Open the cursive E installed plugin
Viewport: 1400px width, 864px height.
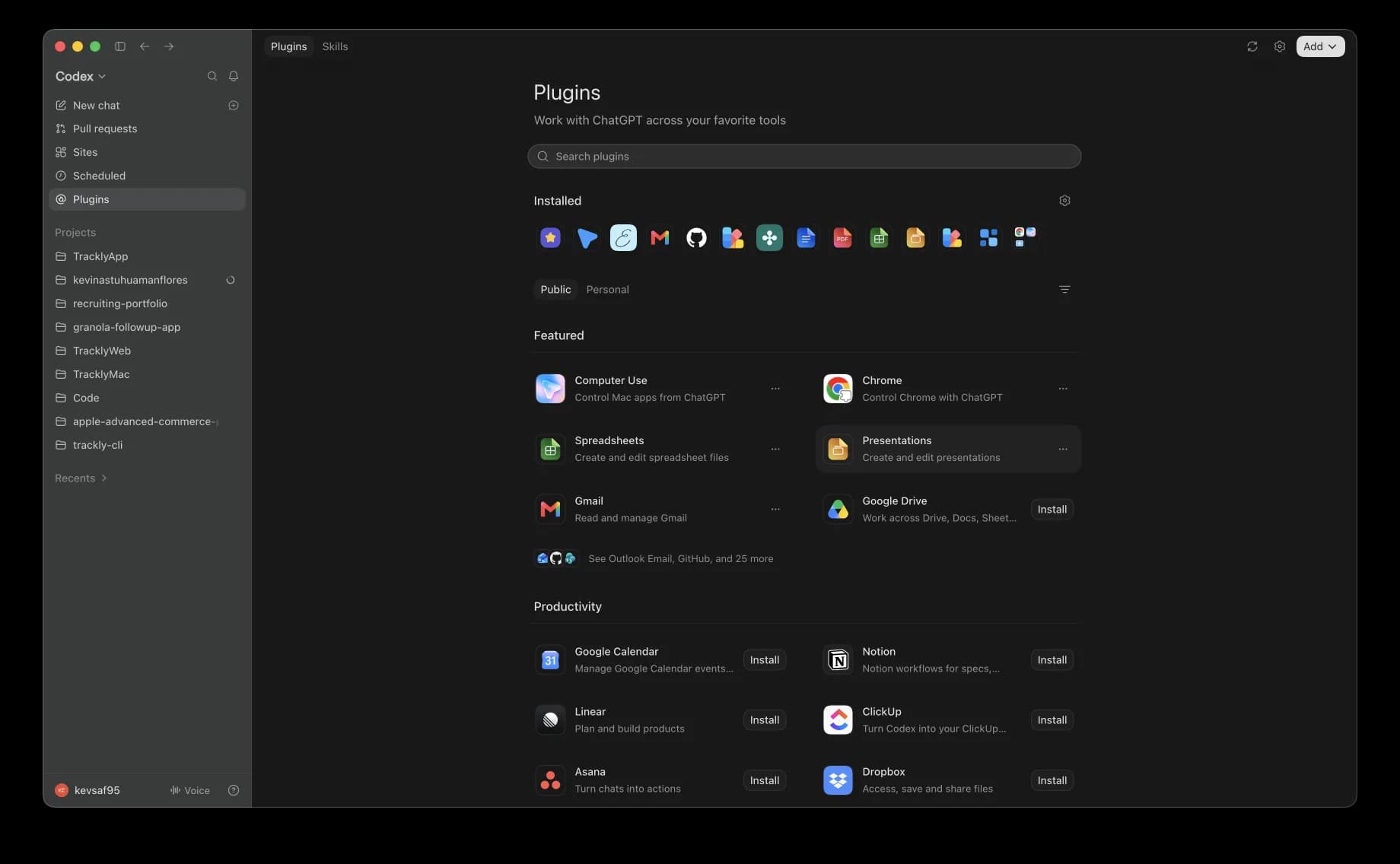point(623,238)
